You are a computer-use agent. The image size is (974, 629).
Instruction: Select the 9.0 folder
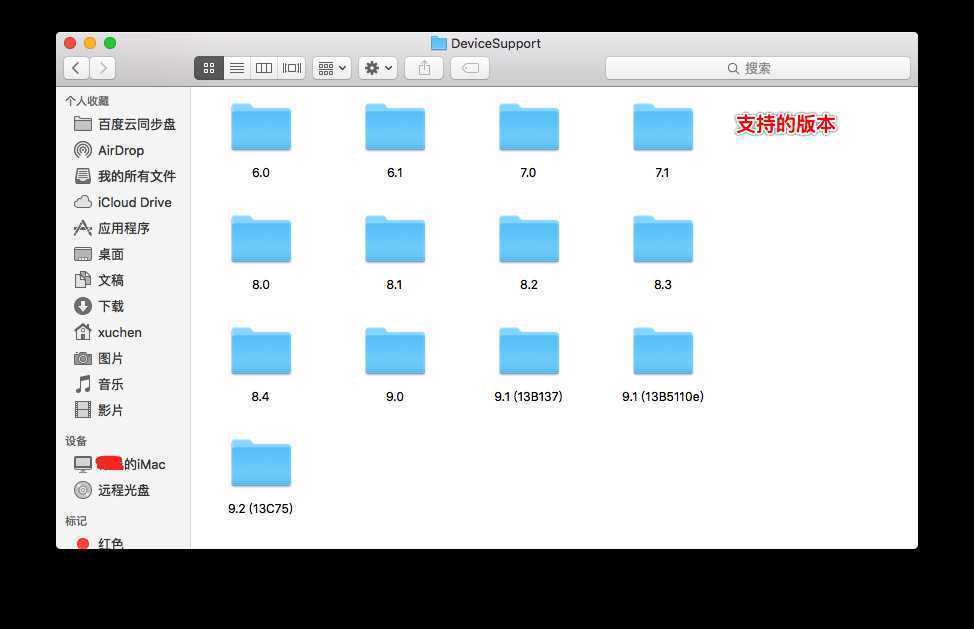point(395,351)
